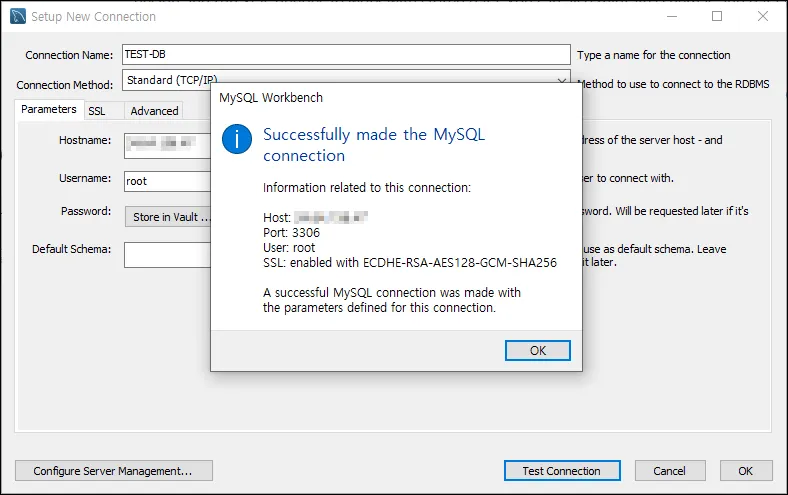Click the blue information icon in dialog
The width and height of the screenshot is (788, 495).
coord(237,139)
